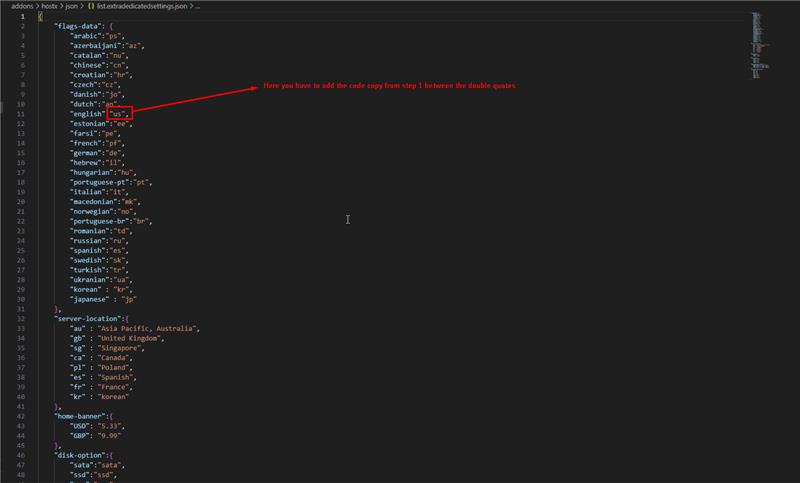The height and width of the screenshot is (483, 800).
Task: Click the JSON braces icon in breadcrumb
Action: pos(89,5)
